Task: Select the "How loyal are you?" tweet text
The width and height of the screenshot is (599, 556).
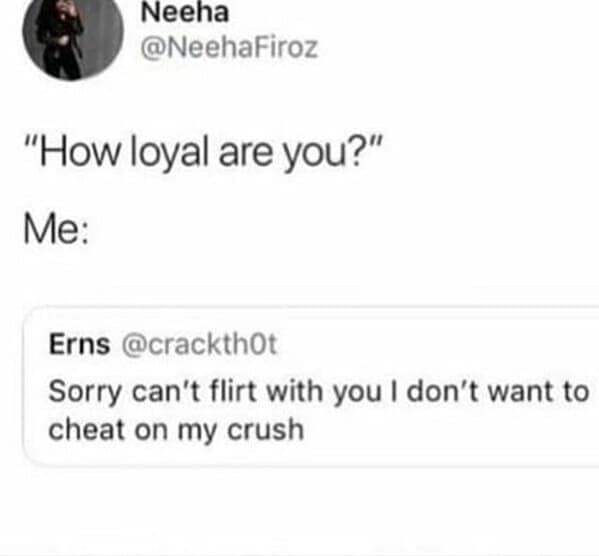Action: pyautogui.click(x=203, y=152)
